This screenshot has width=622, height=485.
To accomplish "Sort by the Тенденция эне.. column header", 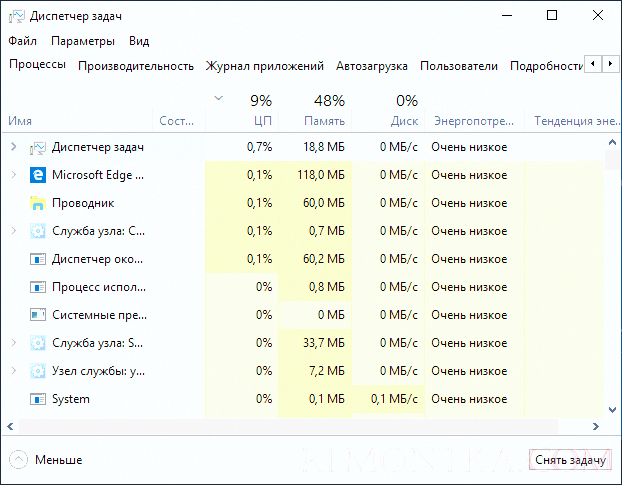I will click(576, 121).
